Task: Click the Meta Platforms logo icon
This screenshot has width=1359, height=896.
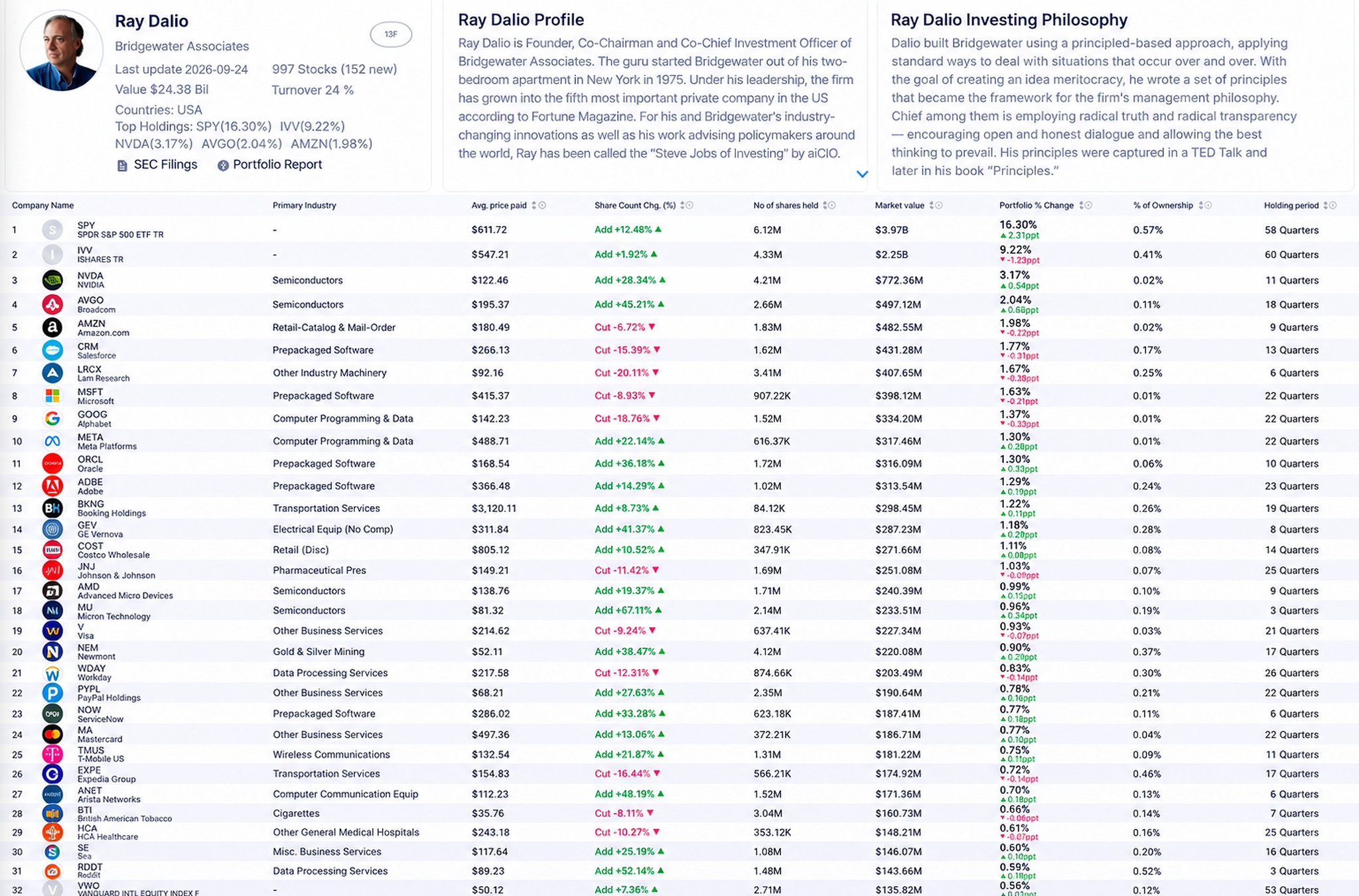Action: point(52,441)
